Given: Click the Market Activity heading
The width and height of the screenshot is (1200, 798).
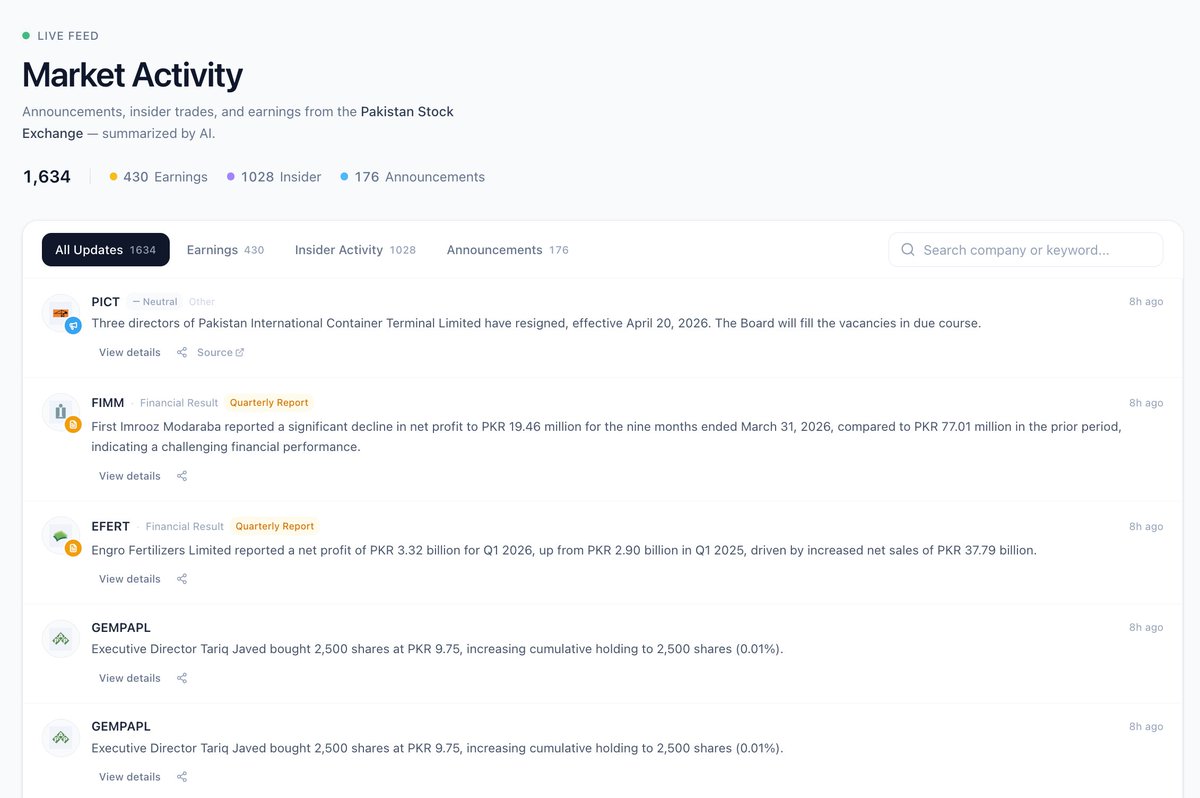Looking at the screenshot, I should click(132, 75).
